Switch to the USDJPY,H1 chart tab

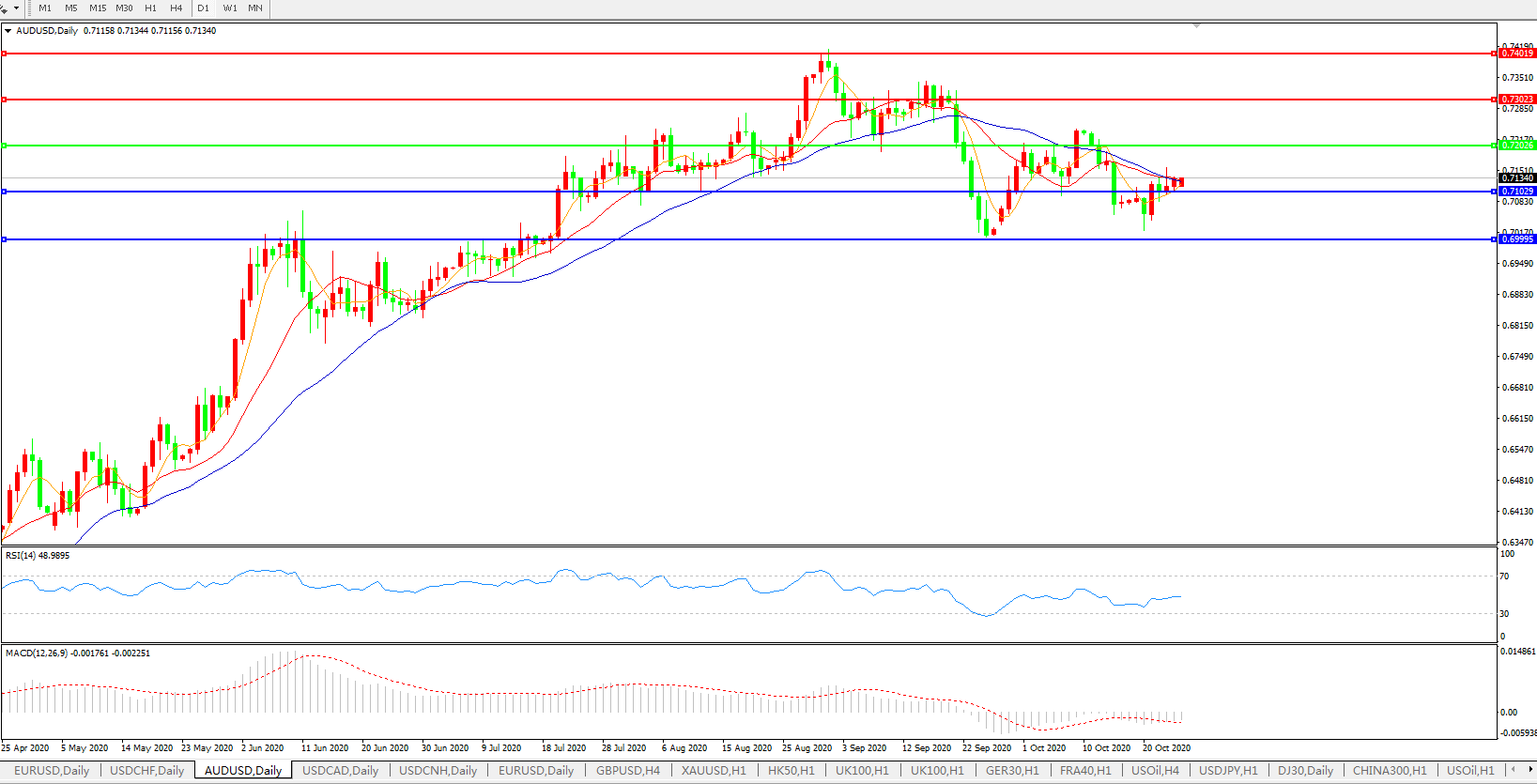1228,771
